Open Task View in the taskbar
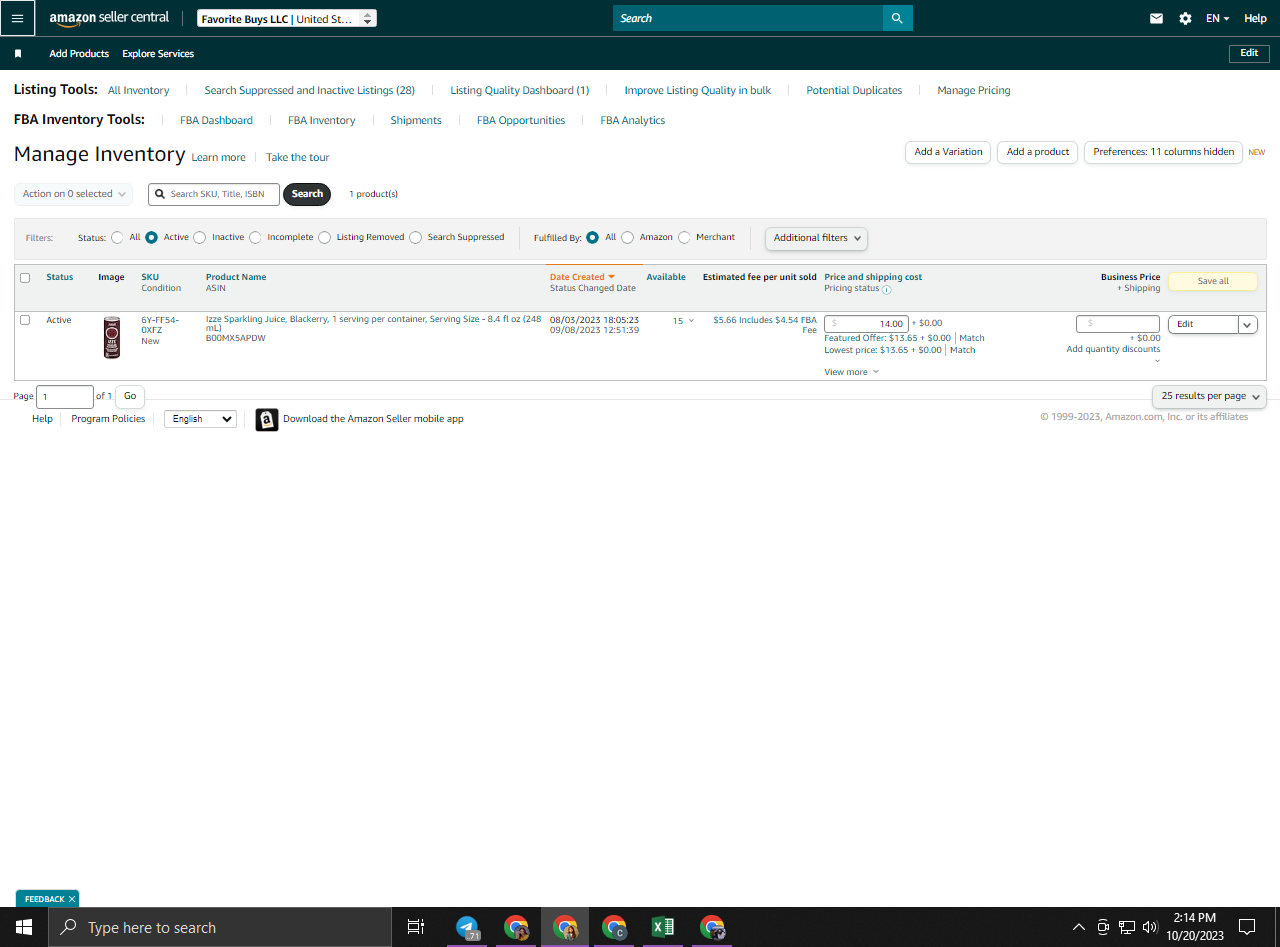 click(416, 927)
